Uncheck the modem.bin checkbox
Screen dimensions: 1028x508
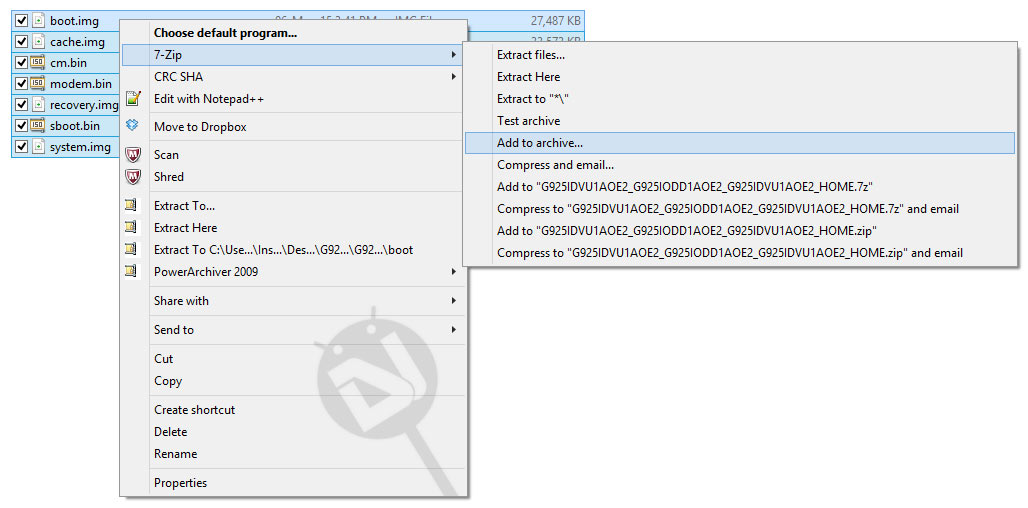click(x=22, y=84)
